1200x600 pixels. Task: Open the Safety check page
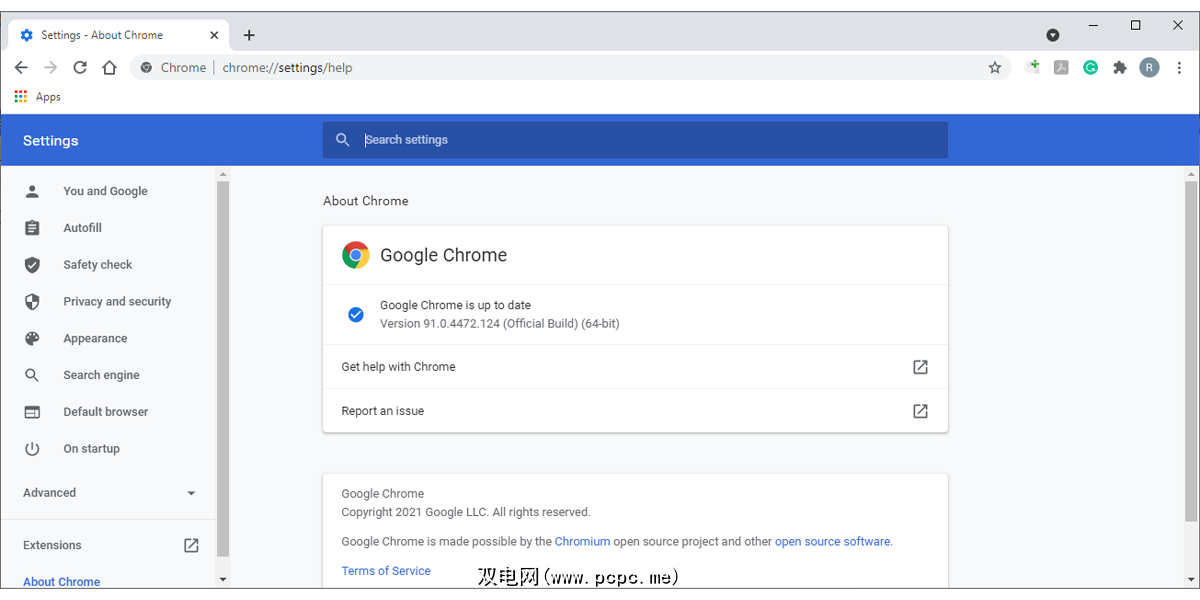(98, 265)
